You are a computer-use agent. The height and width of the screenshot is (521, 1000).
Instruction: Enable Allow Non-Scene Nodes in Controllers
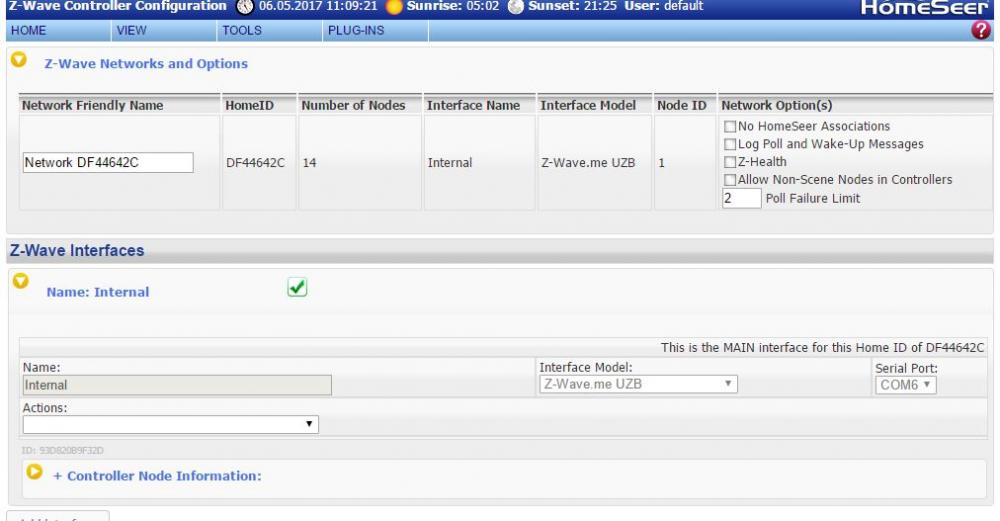[730, 180]
